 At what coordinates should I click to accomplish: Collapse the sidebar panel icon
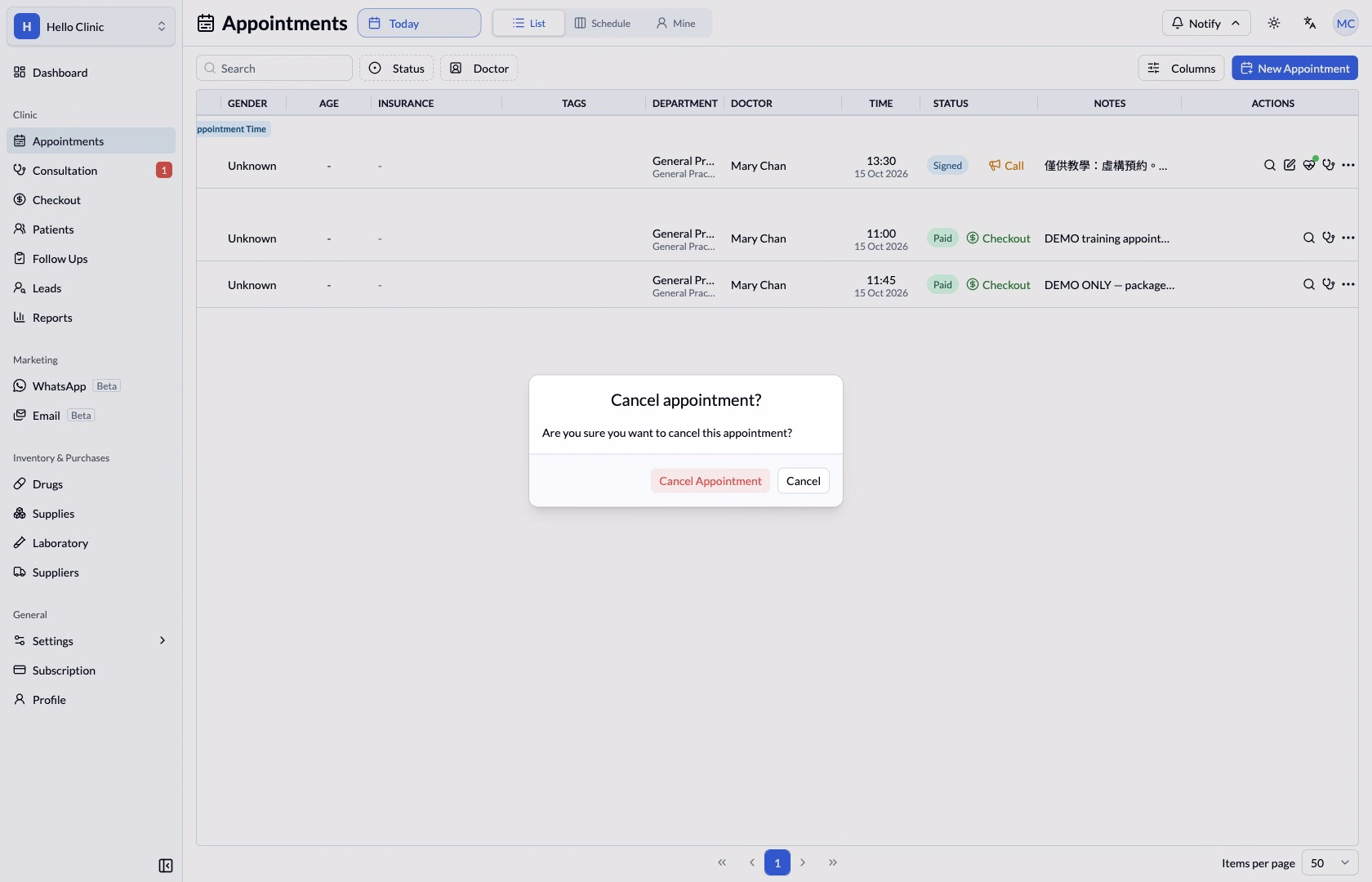click(x=166, y=866)
